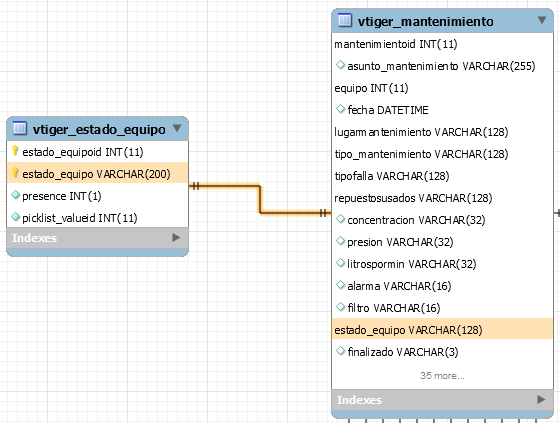Select the estado_equipo VARCHAR(128) column
Image resolution: width=560 pixels, height=423 pixels.
click(x=442, y=329)
